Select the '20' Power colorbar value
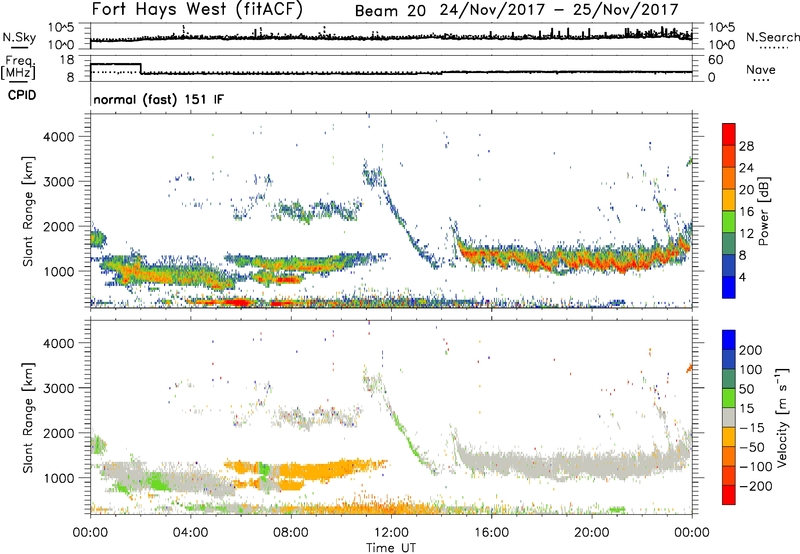The width and height of the screenshot is (800, 554). (x=746, y=190)
